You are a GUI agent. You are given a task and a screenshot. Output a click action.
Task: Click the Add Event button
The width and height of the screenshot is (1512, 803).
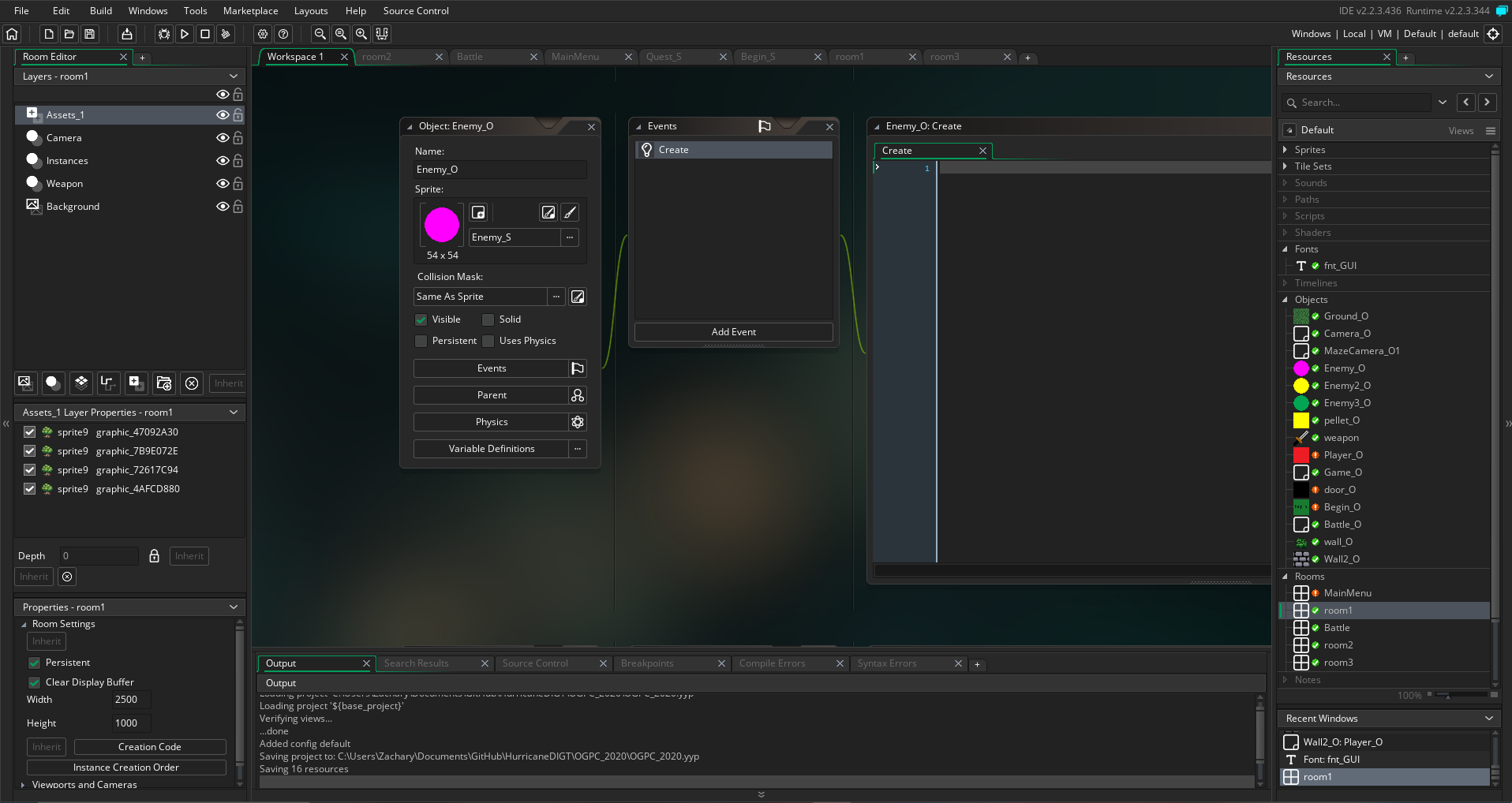(x=733, y=332)
